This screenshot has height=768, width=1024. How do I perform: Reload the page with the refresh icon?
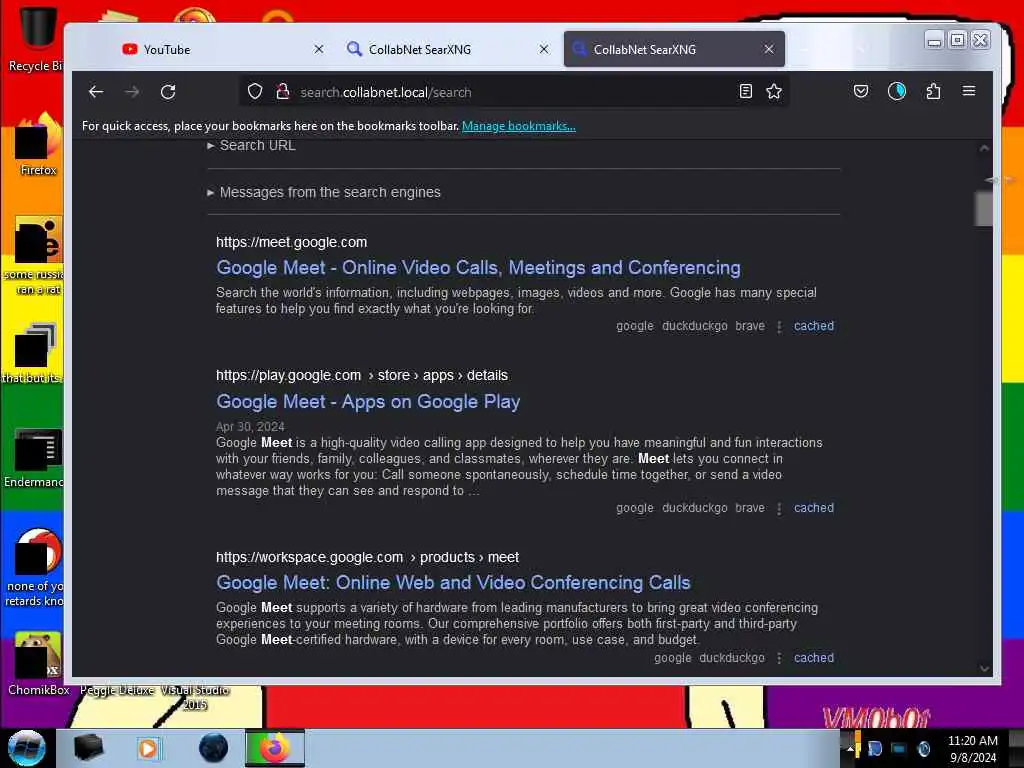coord(168,92)
